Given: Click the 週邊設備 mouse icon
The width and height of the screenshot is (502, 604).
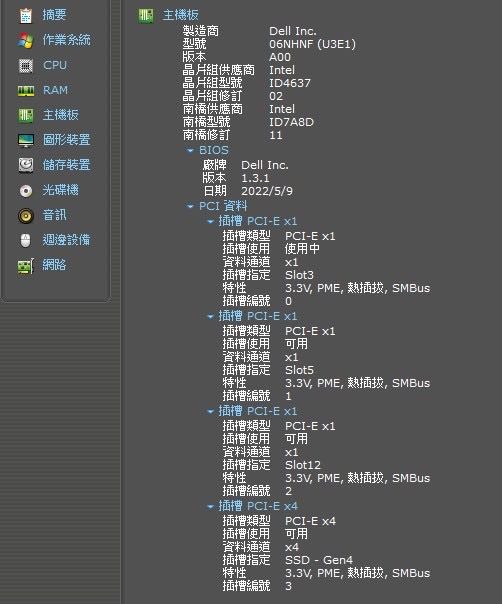Looking at the screenshot, I should pyautogui.click(x=26, y=240).
